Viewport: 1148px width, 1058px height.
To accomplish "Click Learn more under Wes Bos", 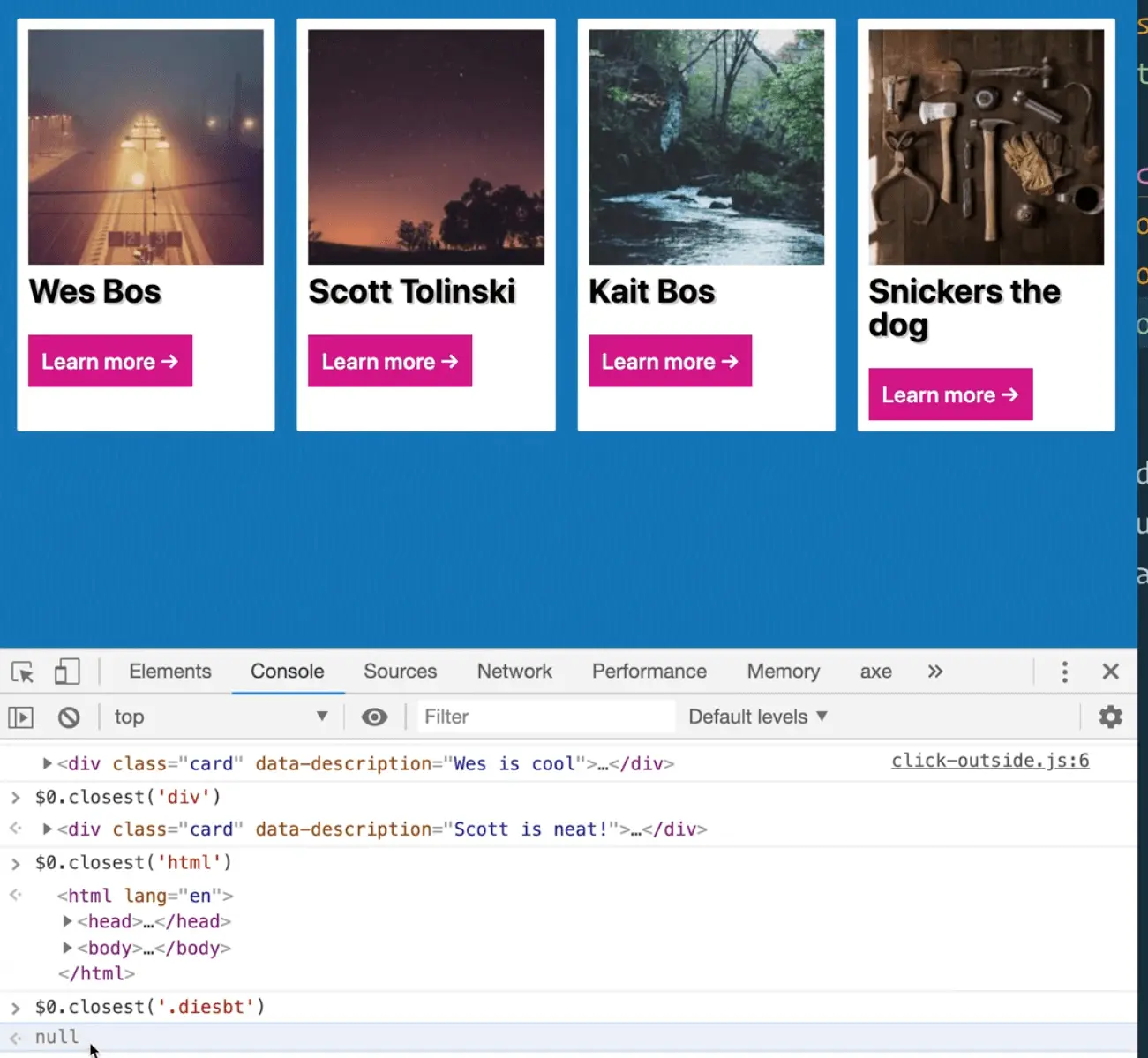I will pyautogui.click(x=110, y=362).
